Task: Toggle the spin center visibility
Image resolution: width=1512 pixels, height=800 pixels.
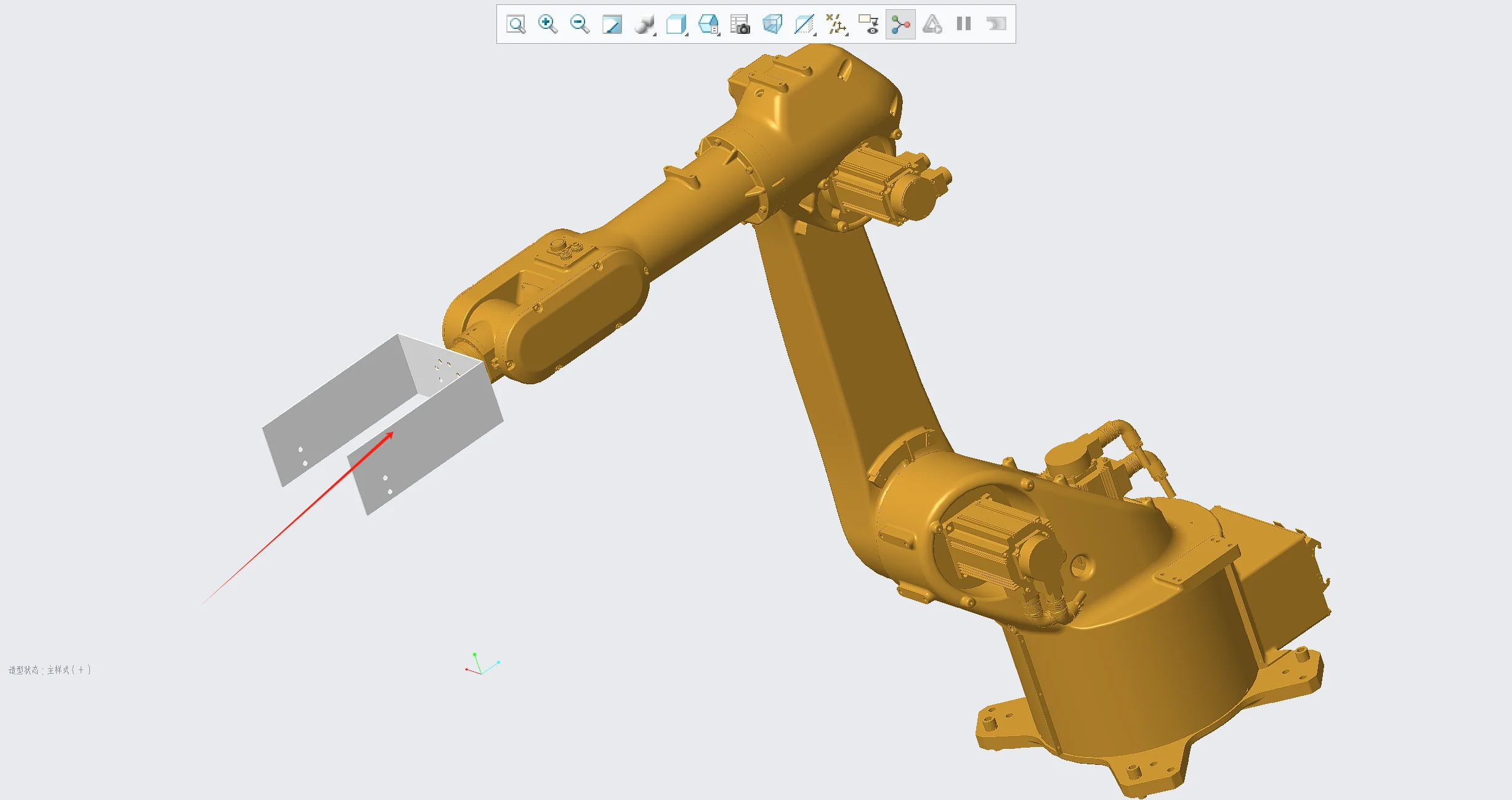Action: click(x=900, y=23)
